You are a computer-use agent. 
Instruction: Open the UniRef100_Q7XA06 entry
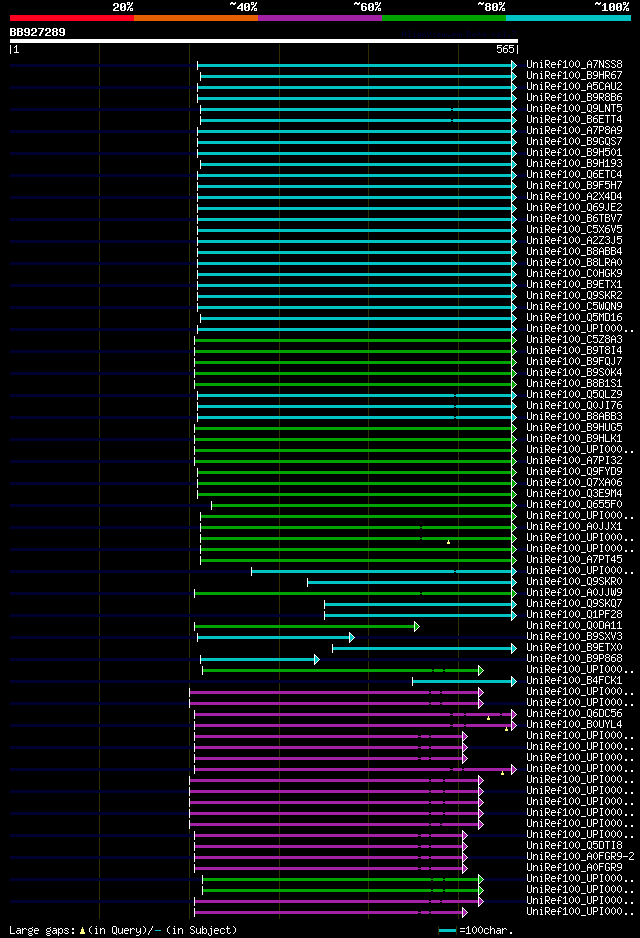(574, 483)
